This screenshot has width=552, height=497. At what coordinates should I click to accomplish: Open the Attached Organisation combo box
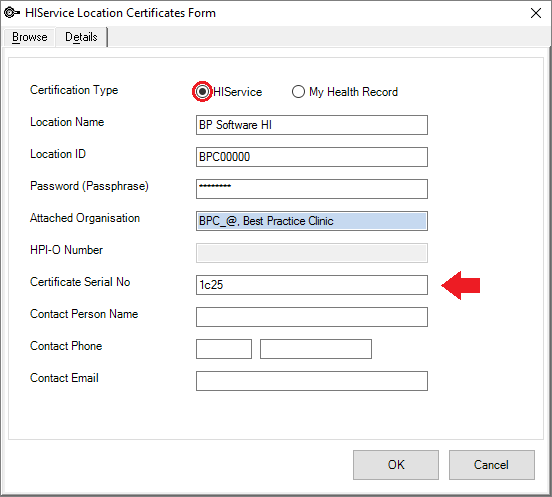tap(312, 221)
